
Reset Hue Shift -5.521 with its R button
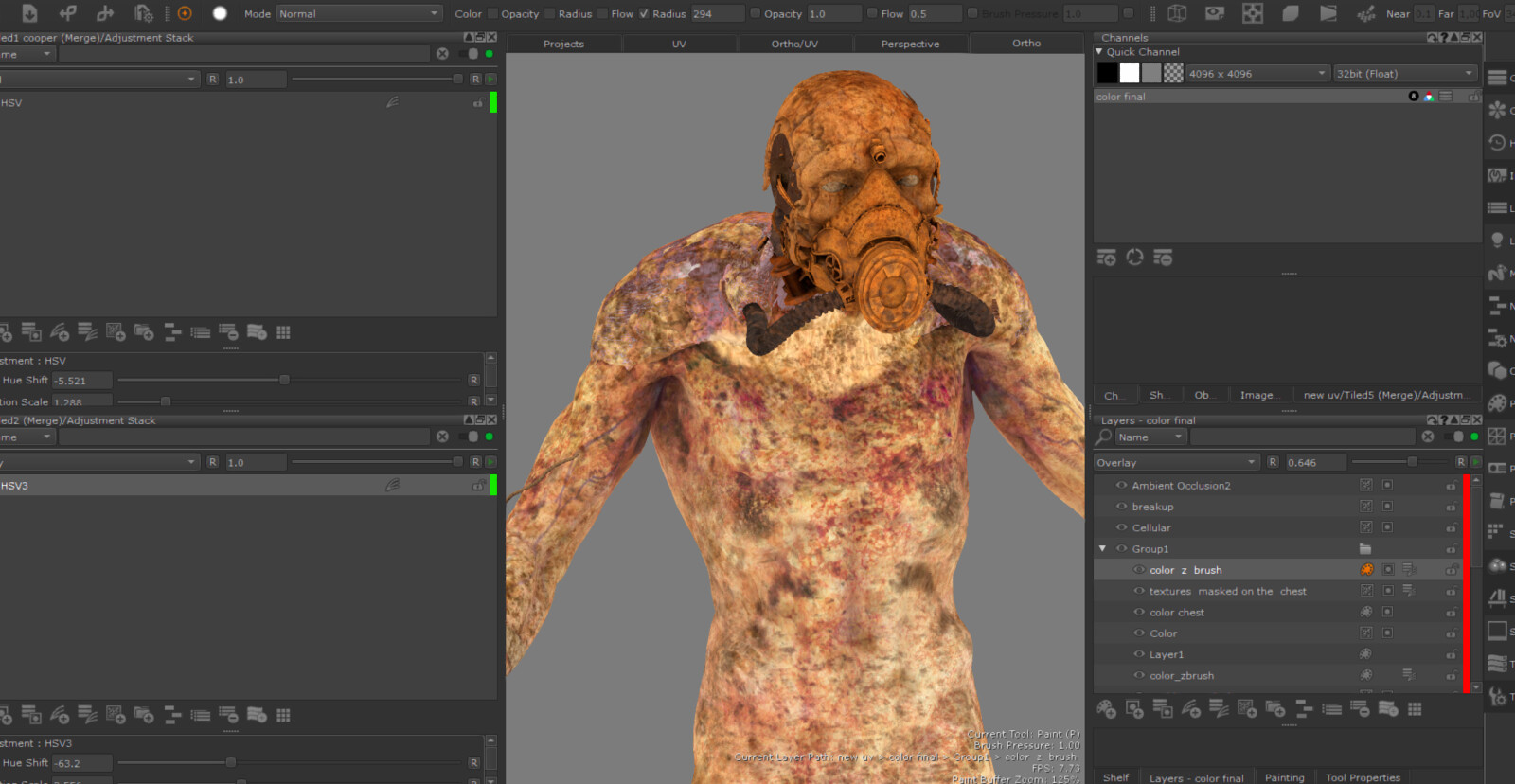pyautogui.click(x=473, y=380)
